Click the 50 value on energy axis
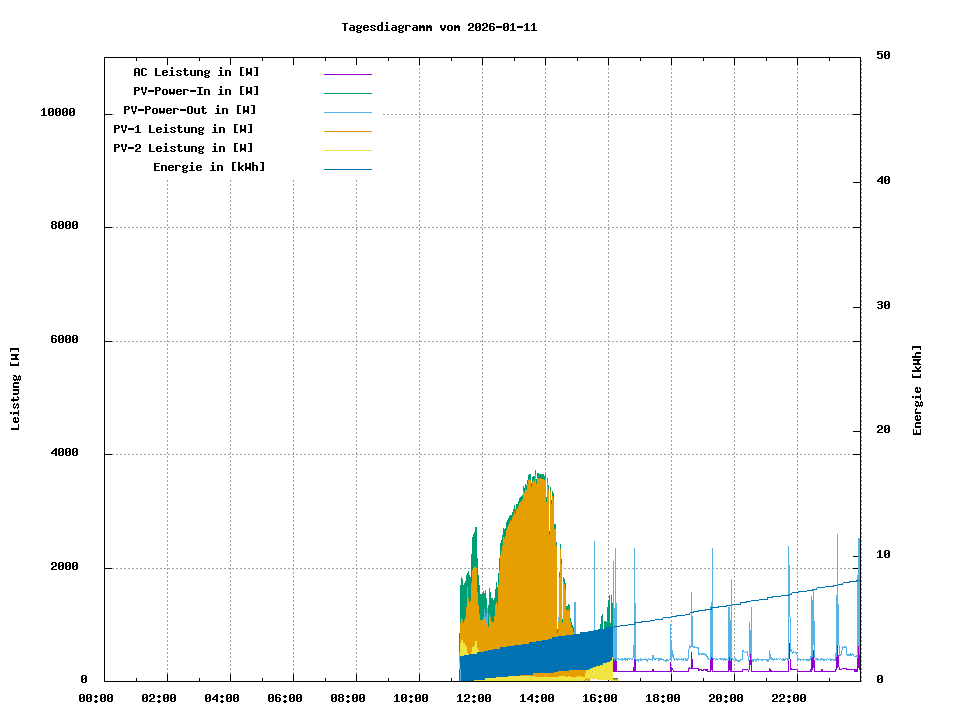 [x=883, y=56]
